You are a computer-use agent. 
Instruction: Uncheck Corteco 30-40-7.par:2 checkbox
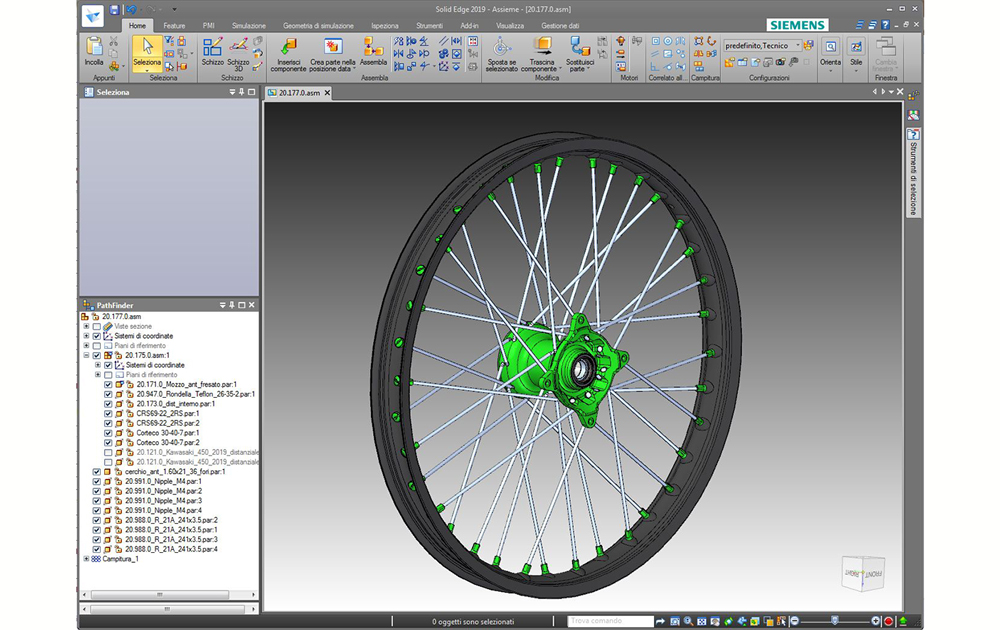click(x=108, y=443)
